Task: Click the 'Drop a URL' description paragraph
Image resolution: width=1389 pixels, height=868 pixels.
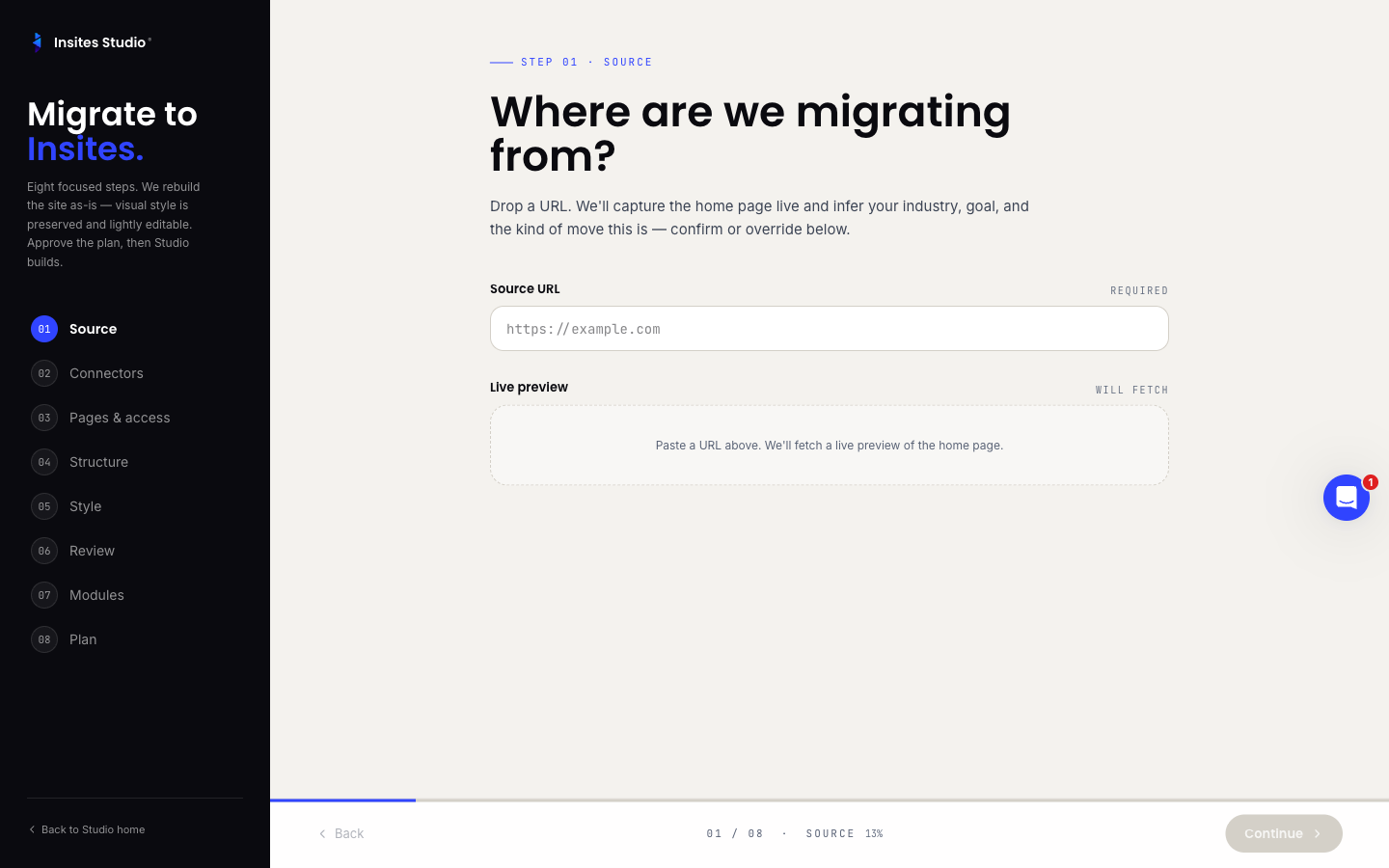Action: pyautogui.click(x=760, y=218)
